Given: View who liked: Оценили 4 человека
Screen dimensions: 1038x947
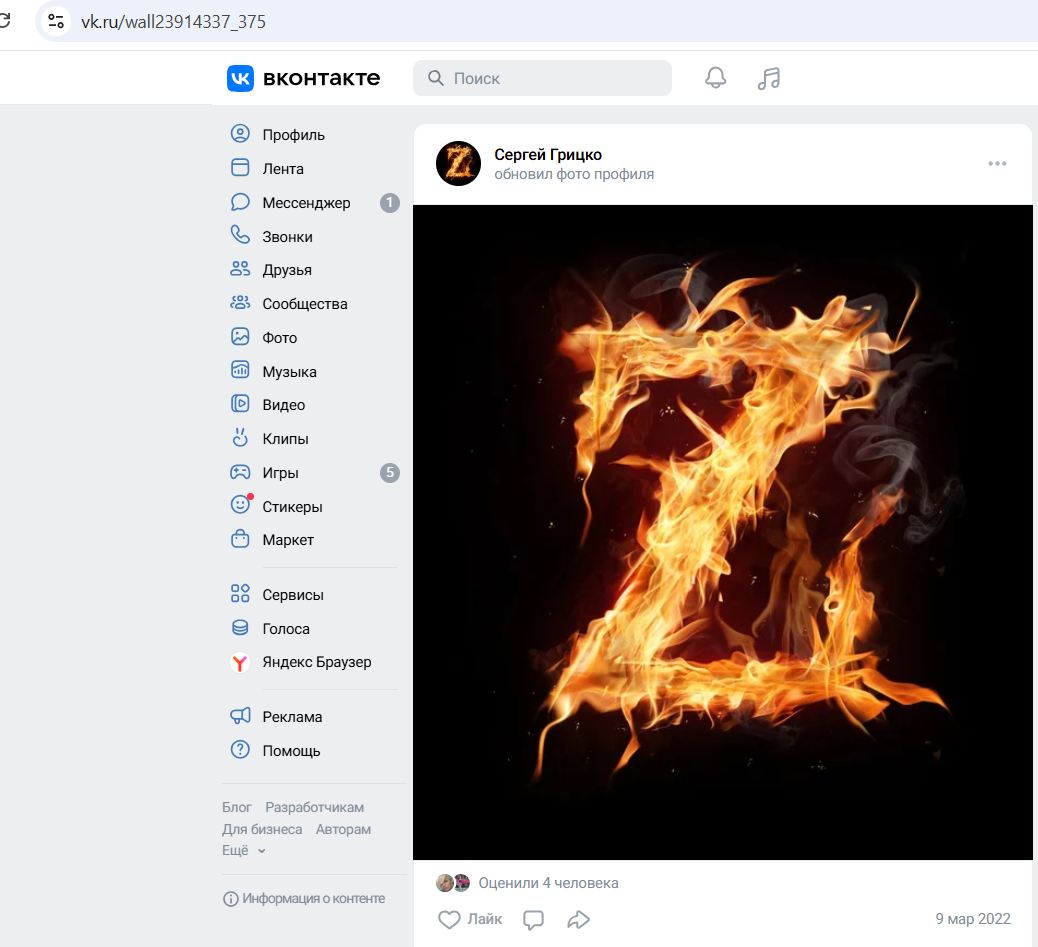Looking at the screenshot, I should point(548,883).
